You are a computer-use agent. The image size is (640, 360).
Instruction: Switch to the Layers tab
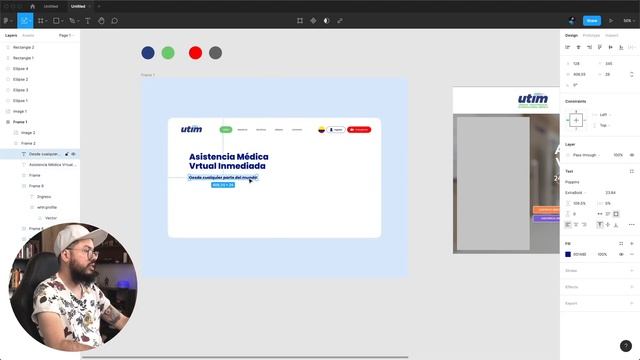pos(11,36)
